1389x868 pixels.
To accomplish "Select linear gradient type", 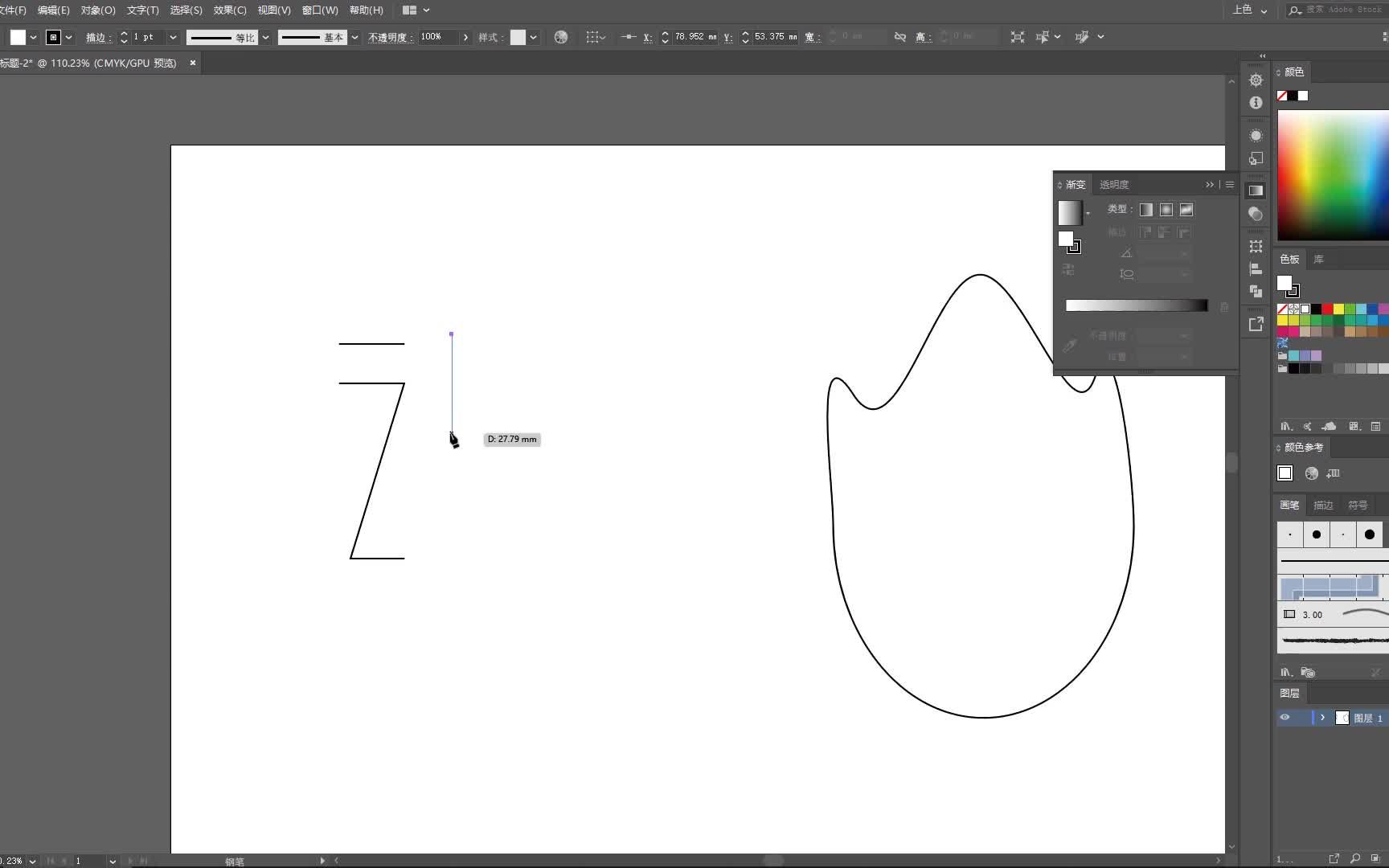I will coord(1146,210).
